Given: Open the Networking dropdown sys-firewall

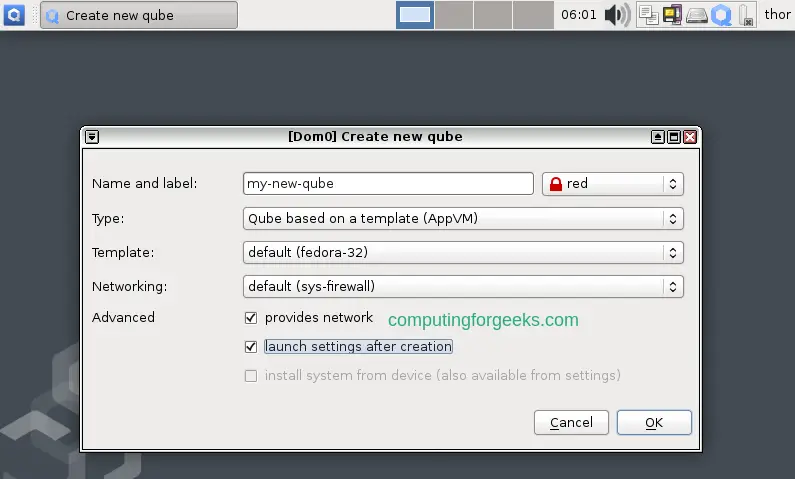Looking at the screenshot, I should point(463,286).
